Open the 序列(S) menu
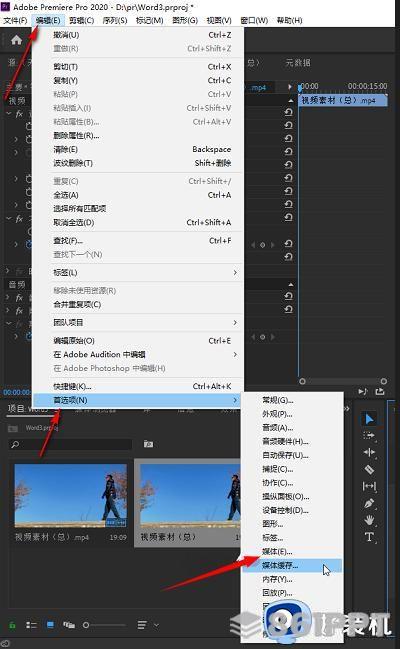400x649 pixels. (x=115, y=20)
